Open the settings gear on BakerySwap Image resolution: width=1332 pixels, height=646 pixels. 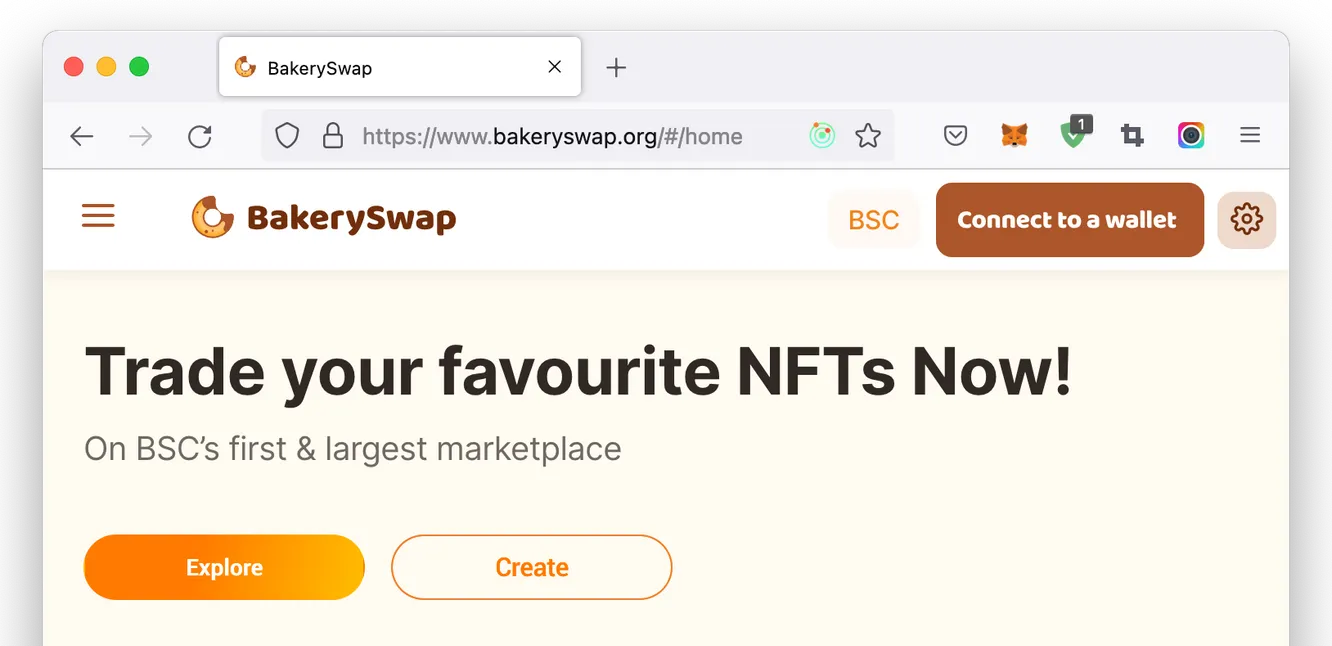(1246, 220)
